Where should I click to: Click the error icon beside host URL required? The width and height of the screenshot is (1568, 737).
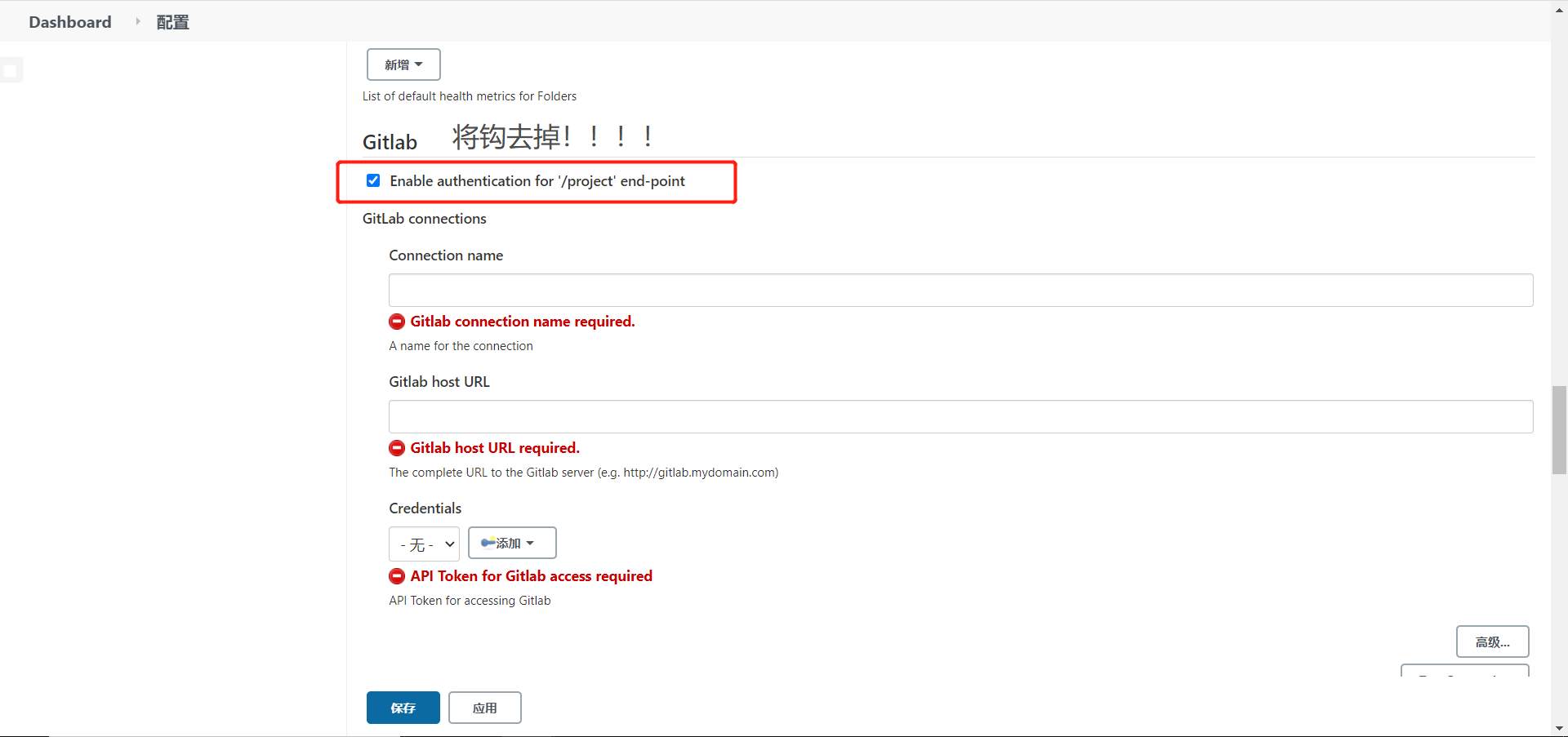tap(397, 448)
